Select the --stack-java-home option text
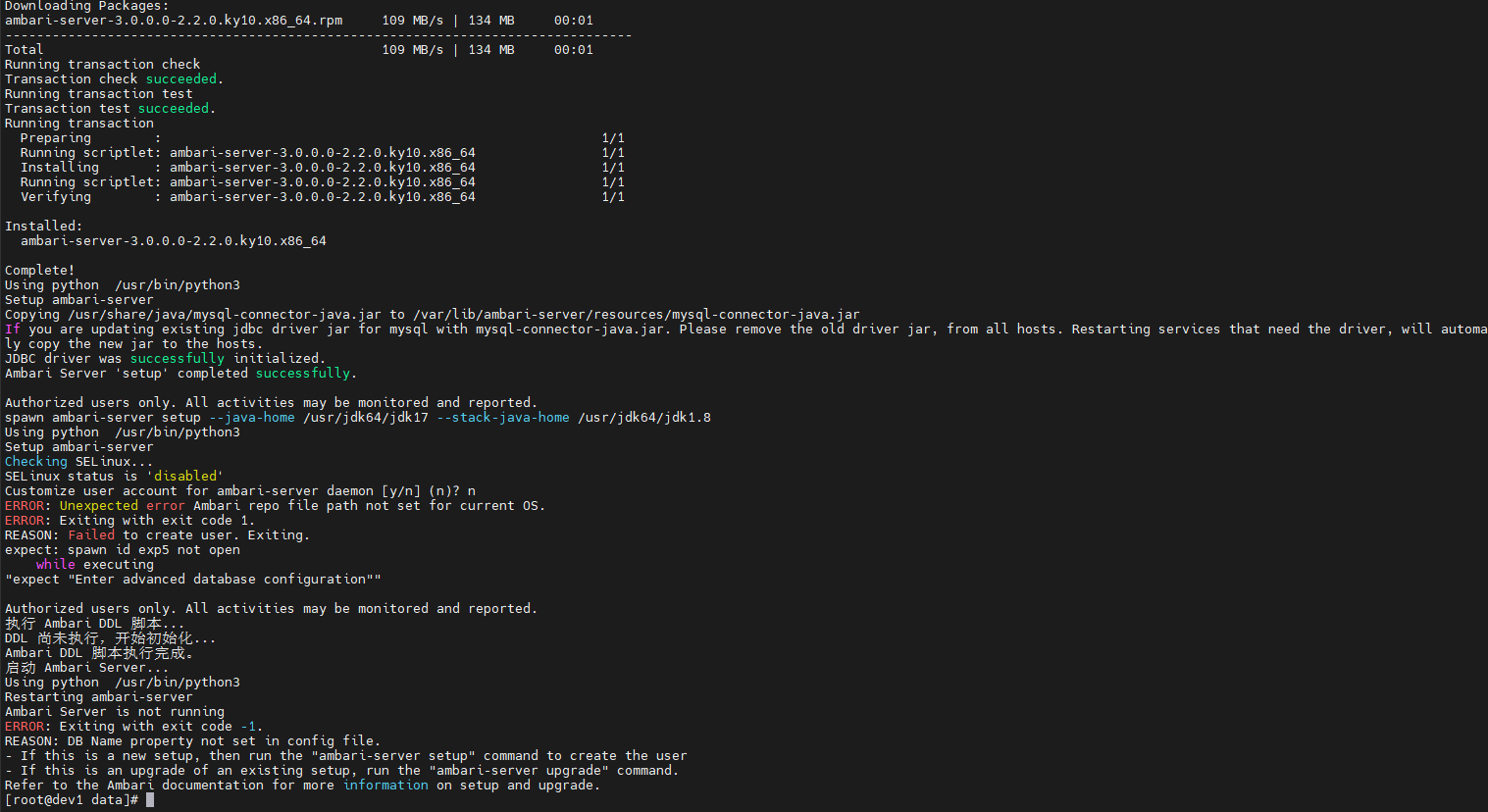Viewport: 1488px width, 812px height. pyautogui.click(x=502, y=418)
